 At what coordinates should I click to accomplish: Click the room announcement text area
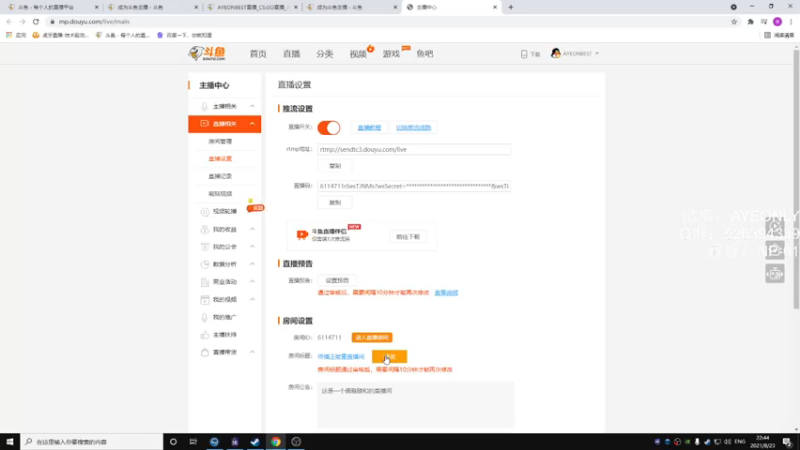click(x=416, y=405)
